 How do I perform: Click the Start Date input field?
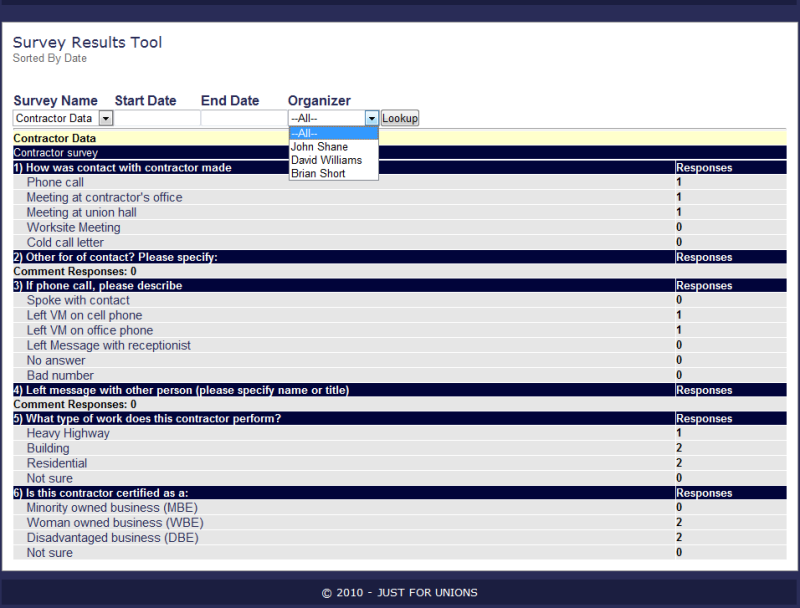(x=157, y=118)
